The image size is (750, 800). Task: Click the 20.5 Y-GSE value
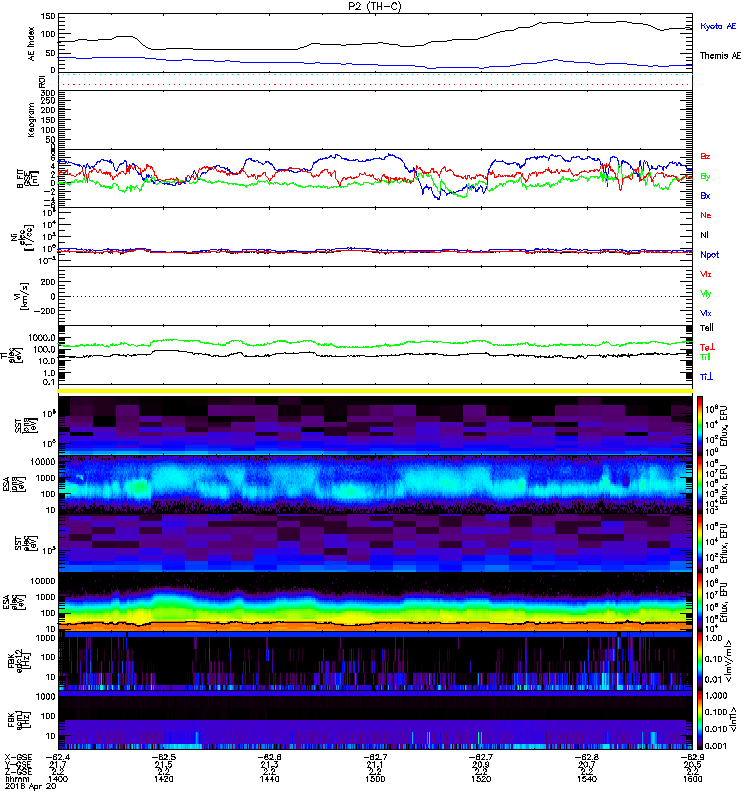point(692,764)
